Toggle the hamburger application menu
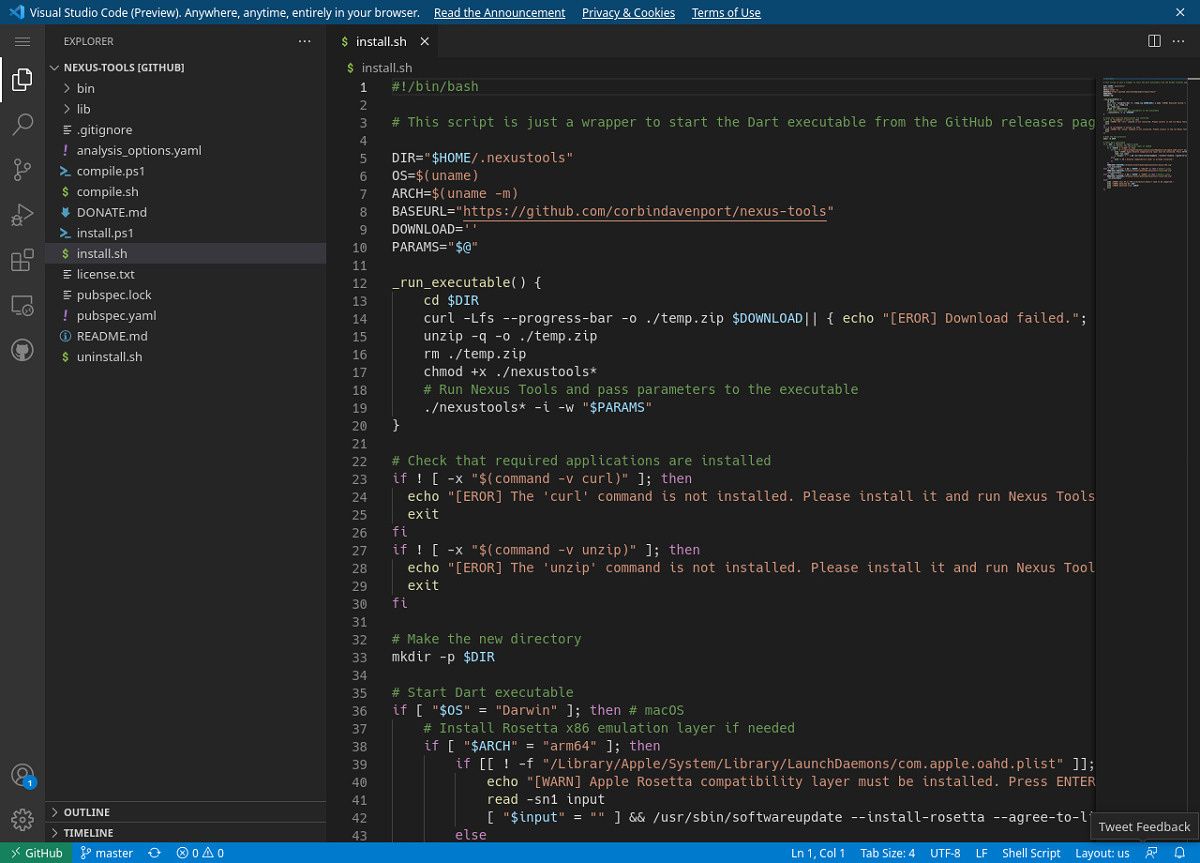Image resolution: width=1200 pixels, height=863 pixels. click(x=22, y=41)
